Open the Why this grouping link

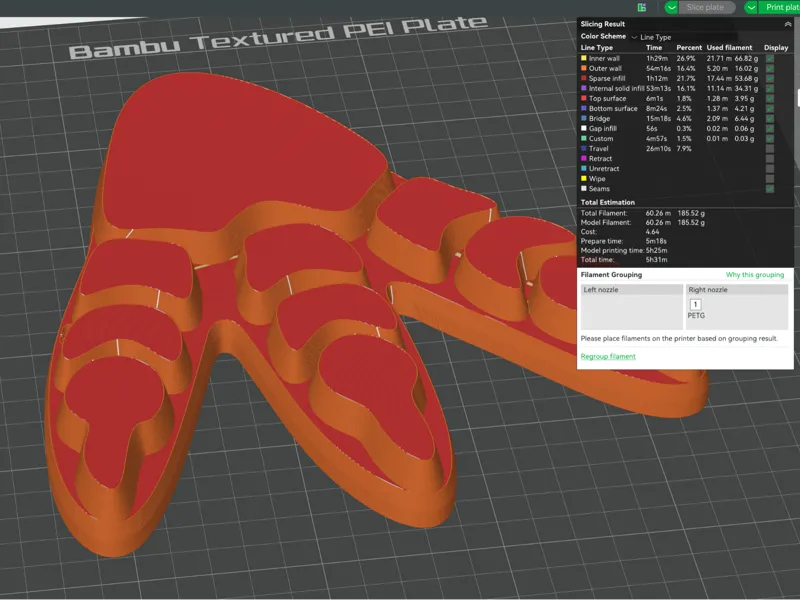(755, 275)
